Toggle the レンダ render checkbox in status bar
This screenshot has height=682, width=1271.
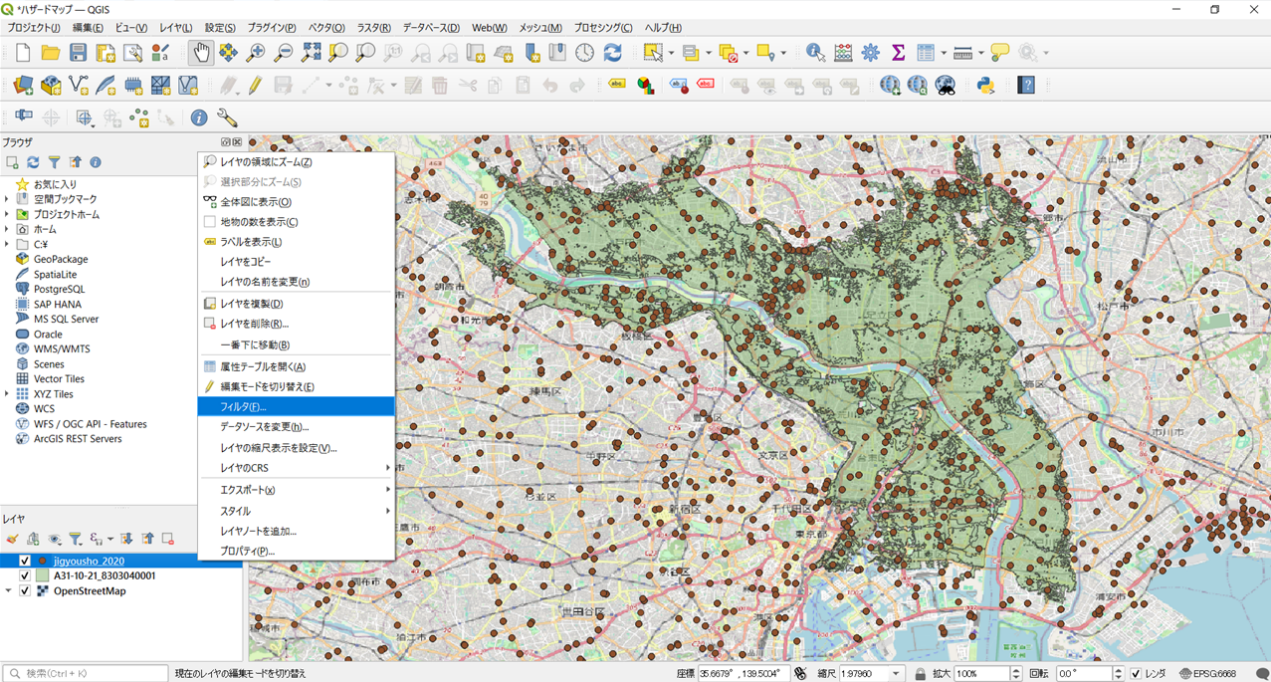click(x=1136, y=674)
